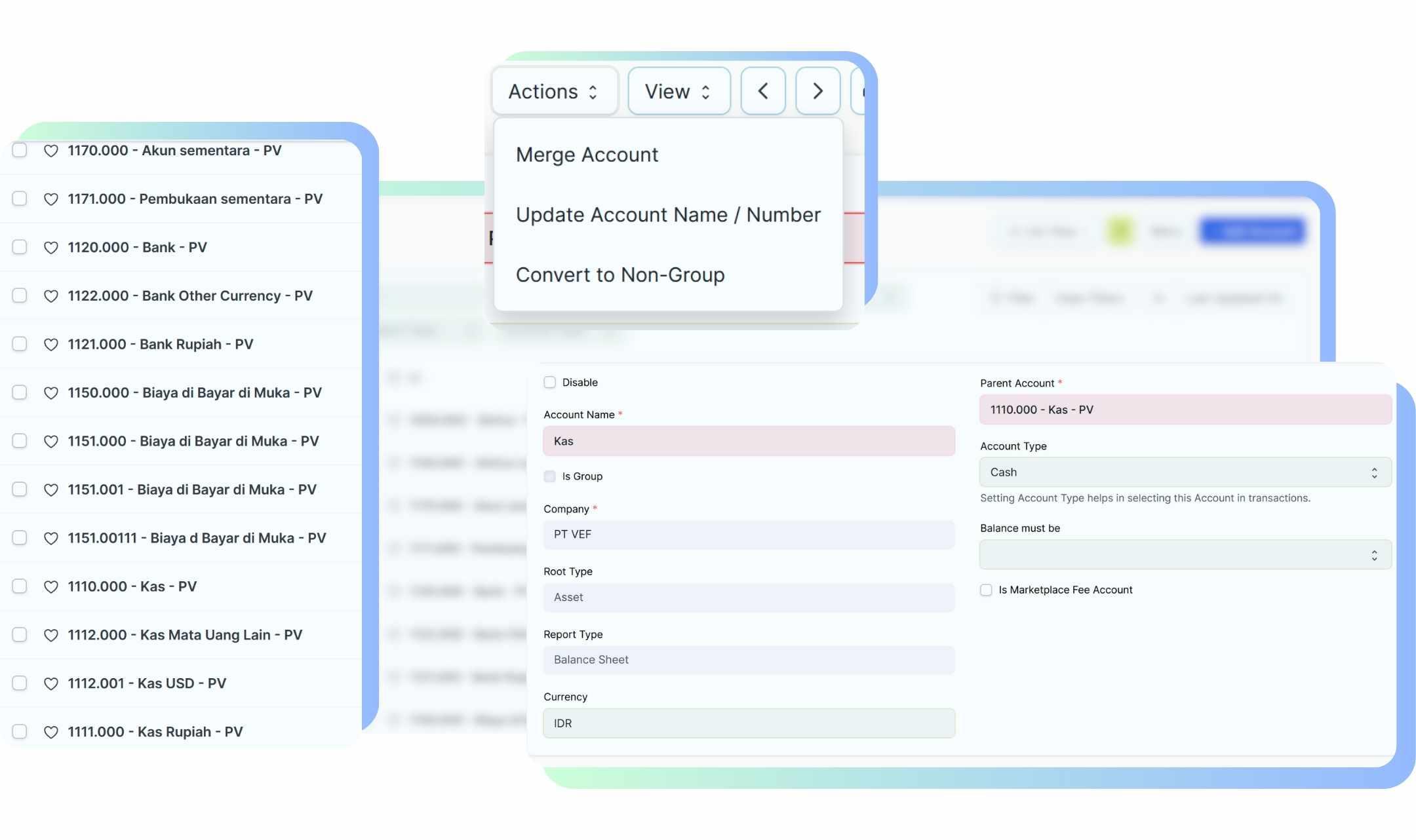Open the Account Type dropdown

(x=1185, y=472)
